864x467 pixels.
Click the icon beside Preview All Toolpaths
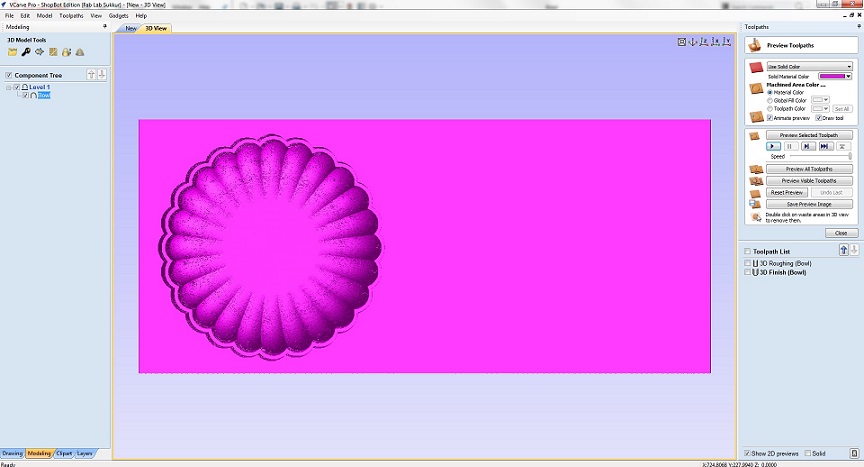pos(756,169)
